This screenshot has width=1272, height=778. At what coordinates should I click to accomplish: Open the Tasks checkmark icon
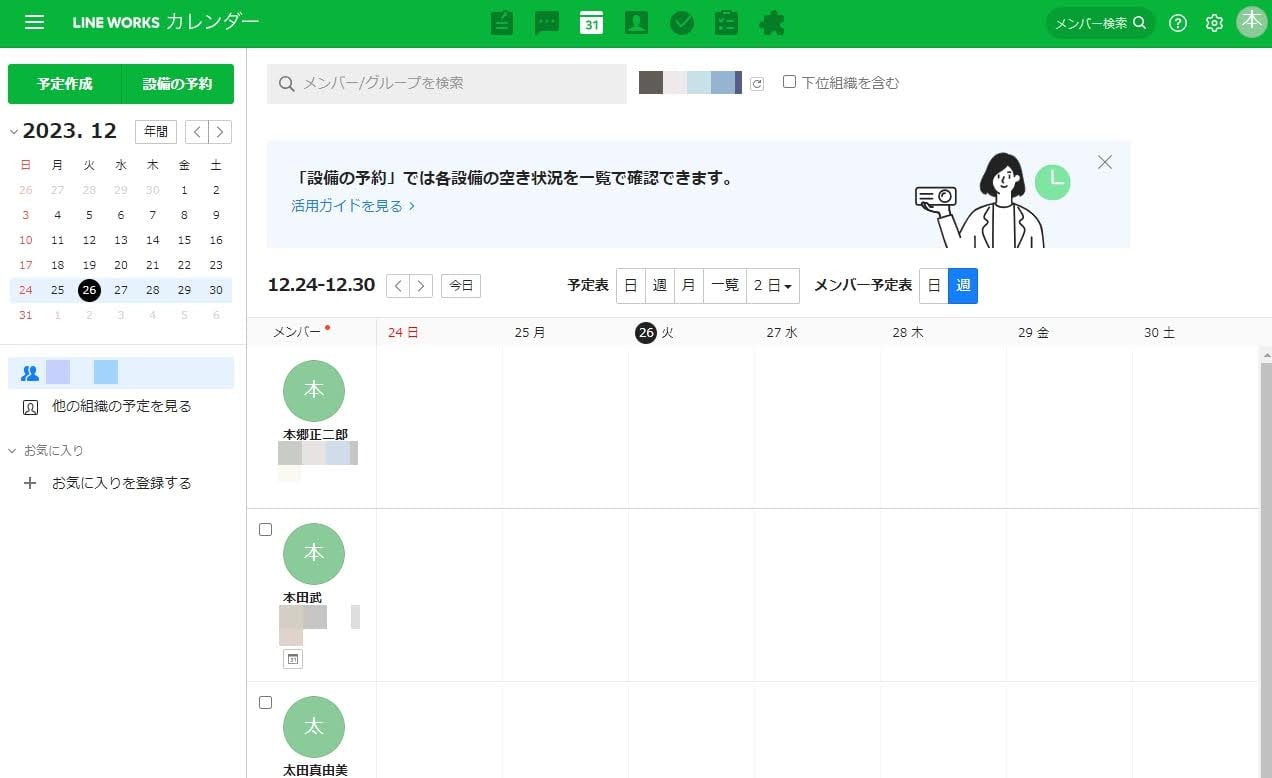pyautogui.click(x=682, y=23)
